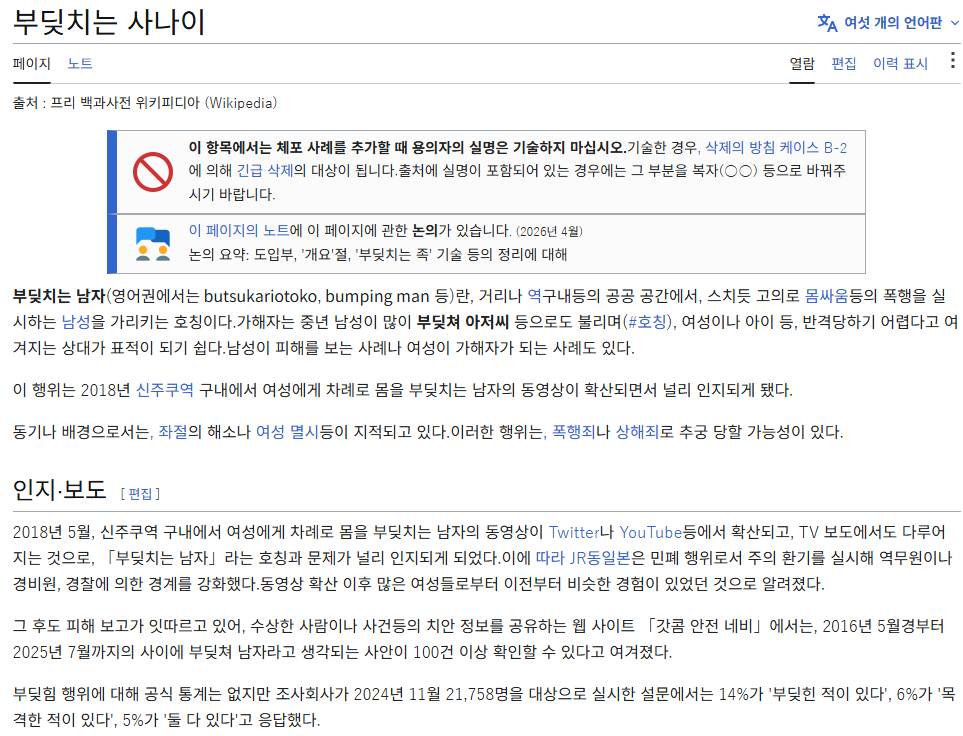The height and width of the screenshot is (736, 963).
Task: Open the 삭제의 방침 케이스 B-2 link
Action: tap(776, 147)
